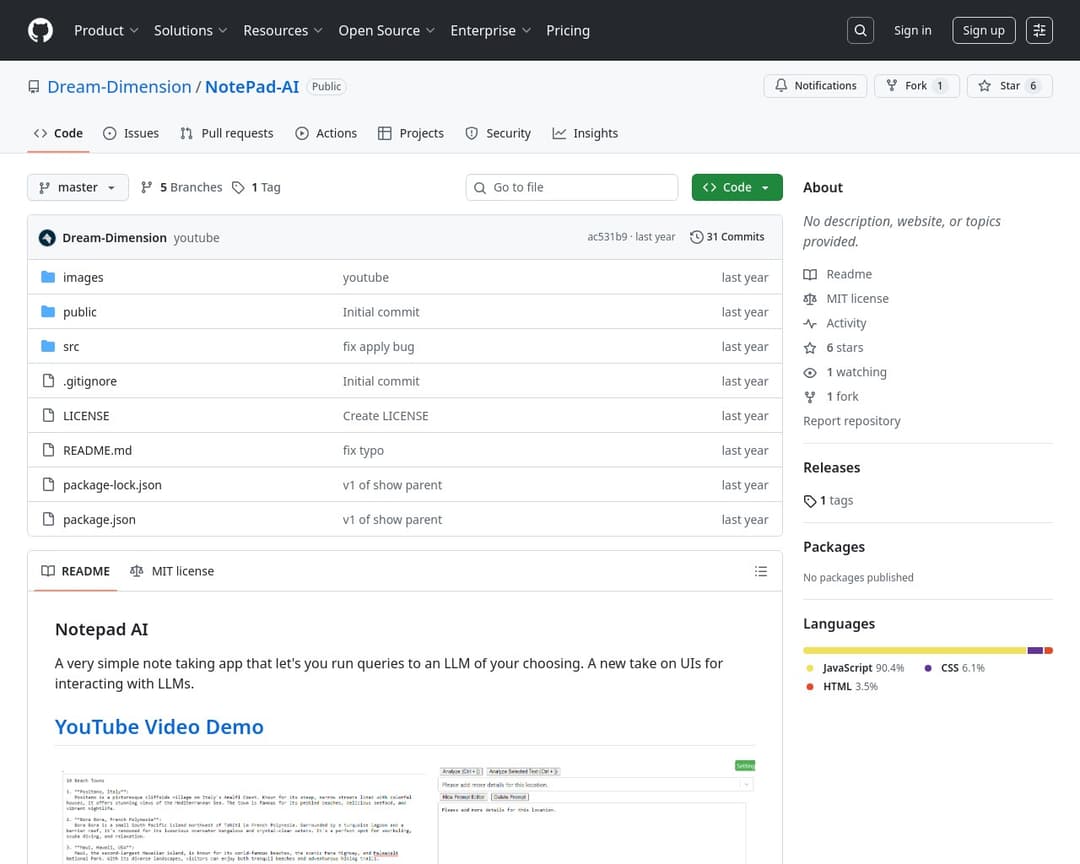Open README outline list icon
This screenshot has height=864, width=1080.
761,571
